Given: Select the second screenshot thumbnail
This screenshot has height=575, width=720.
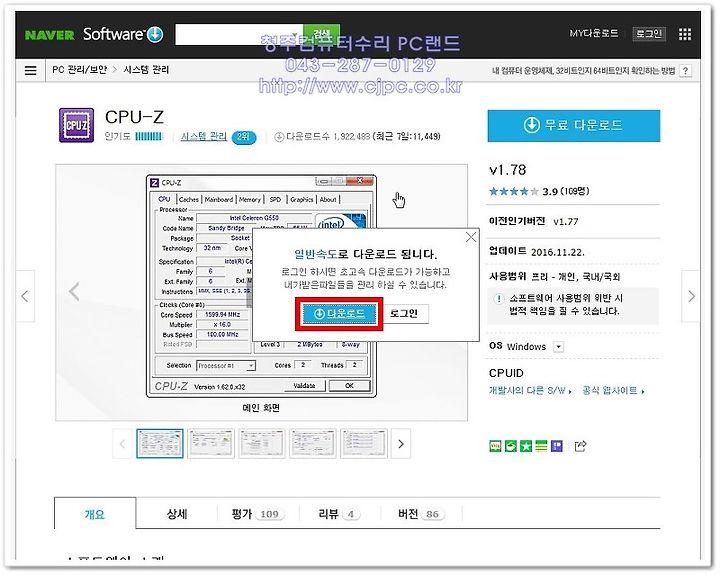Looking at the screenshot, I should (x=211, y=444).
